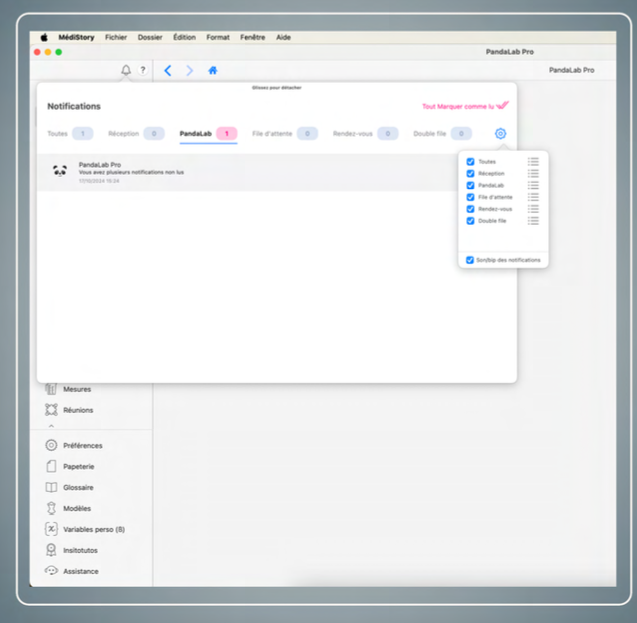The image size is (637, 623).
Task: Uncheck the Rendez-vous checkbox
Action: 470,209
